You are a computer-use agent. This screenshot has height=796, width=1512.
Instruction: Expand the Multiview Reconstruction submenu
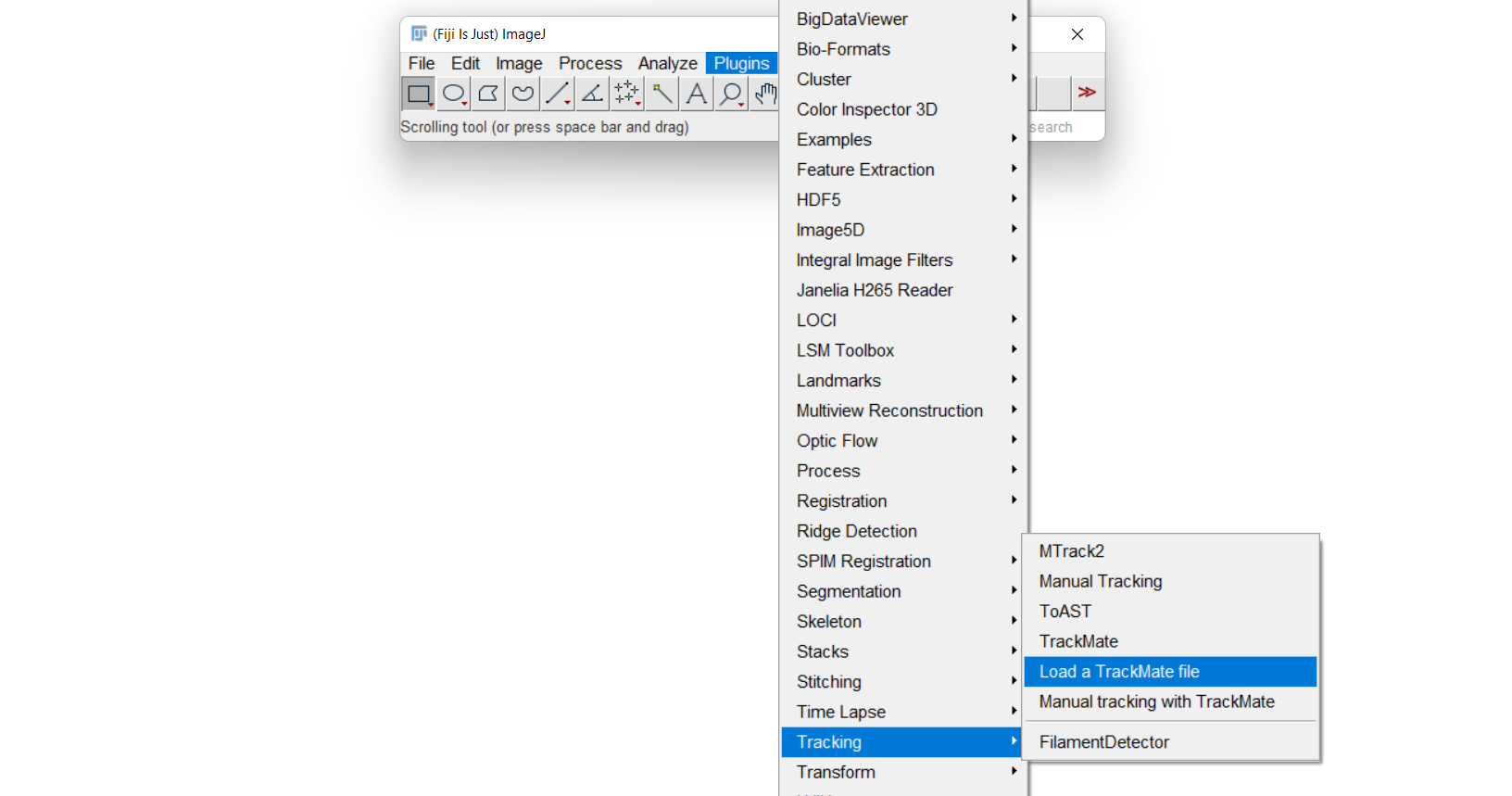(903, 411)
